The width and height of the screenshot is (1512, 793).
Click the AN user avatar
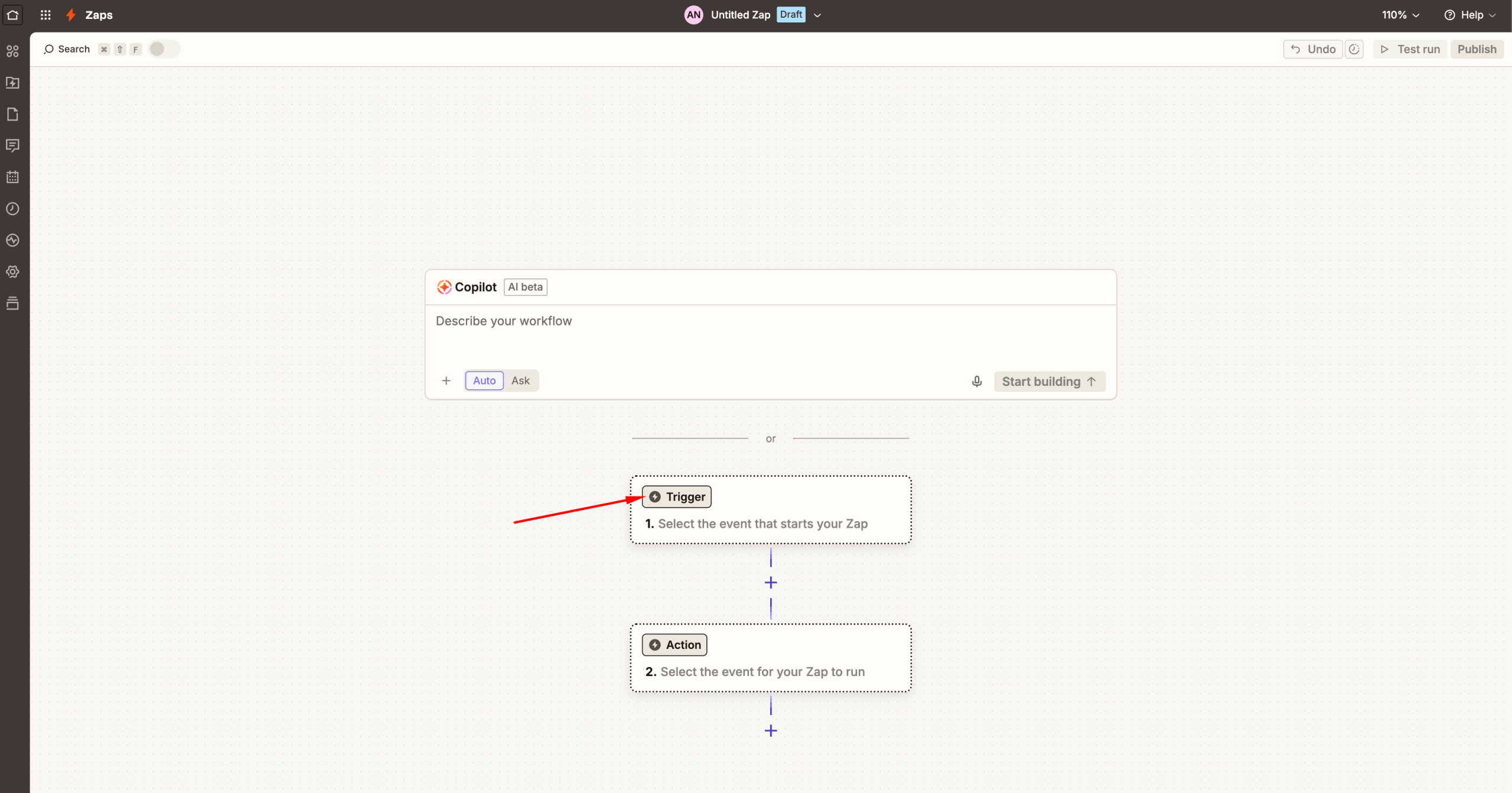(x=694, y=15)
